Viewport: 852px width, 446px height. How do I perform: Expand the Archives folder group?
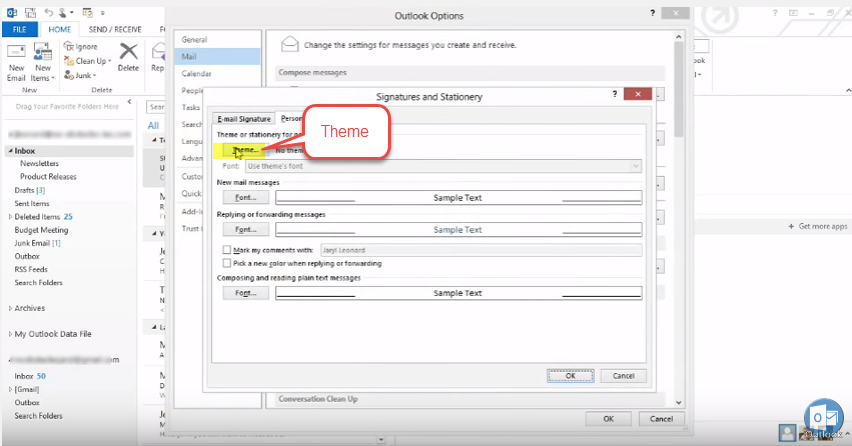tap(10, 308)
